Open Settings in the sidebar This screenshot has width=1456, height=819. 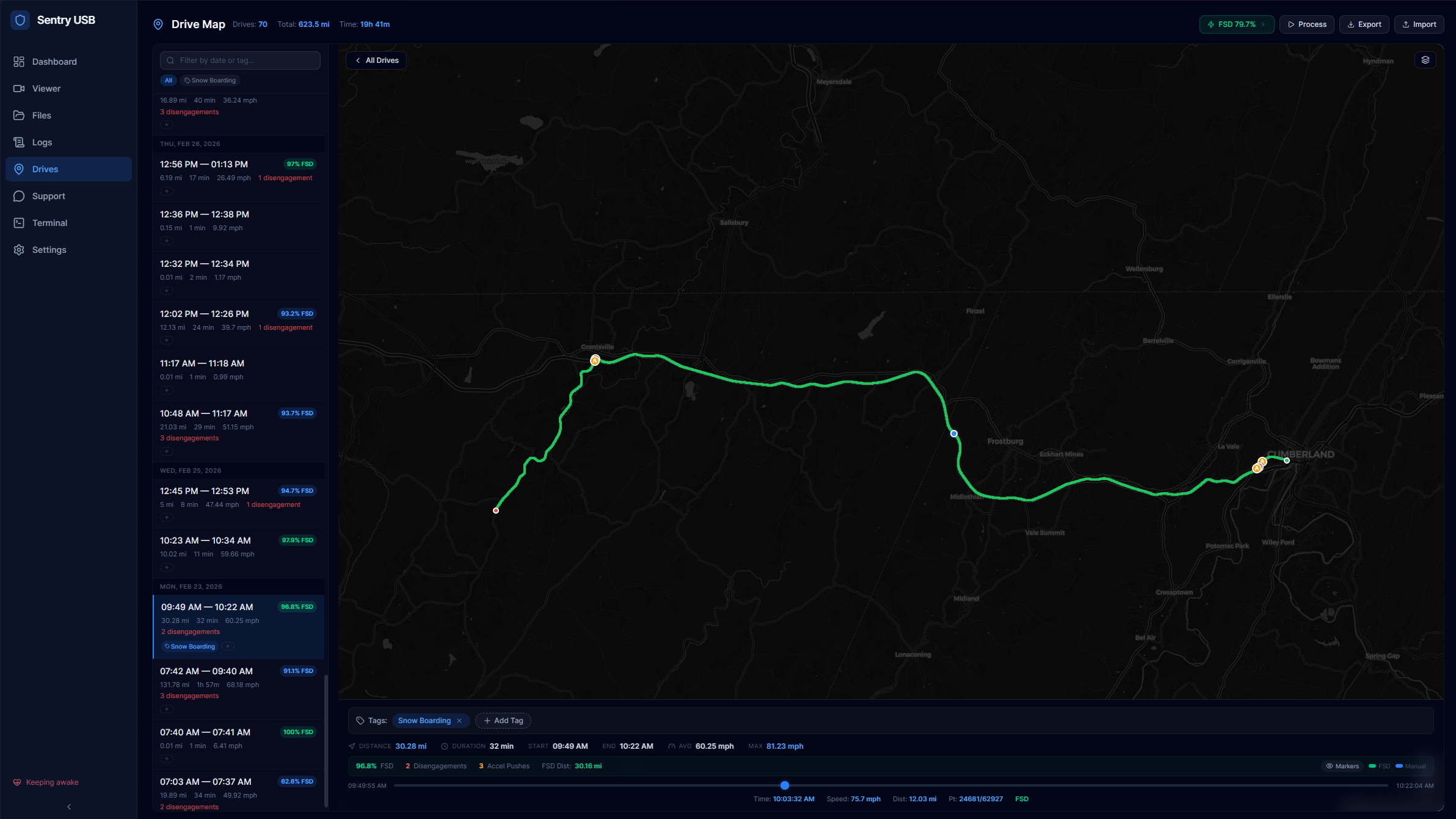[49, 250]
